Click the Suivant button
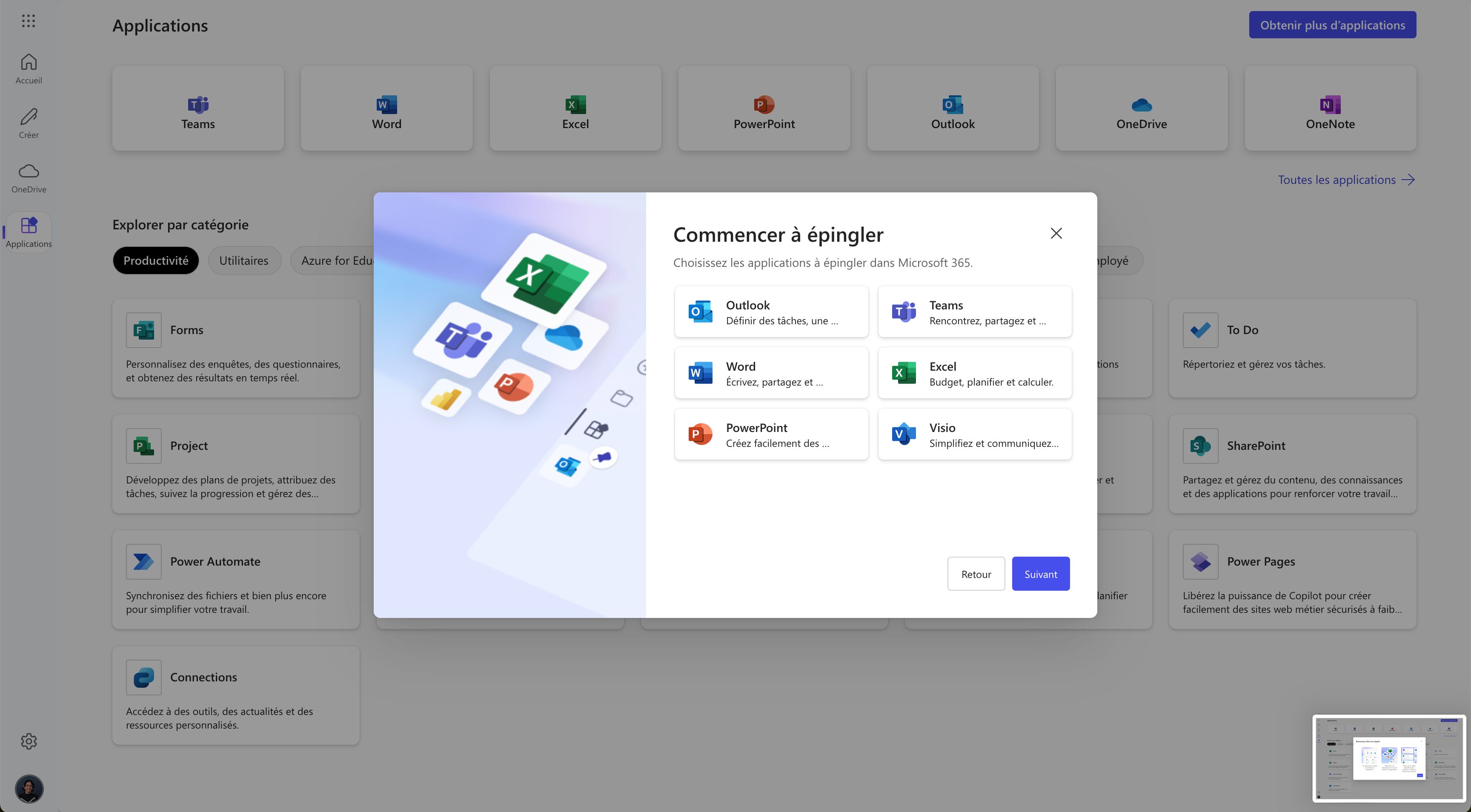Screen dimensions: 1471x812 [x=1040, y=574]
